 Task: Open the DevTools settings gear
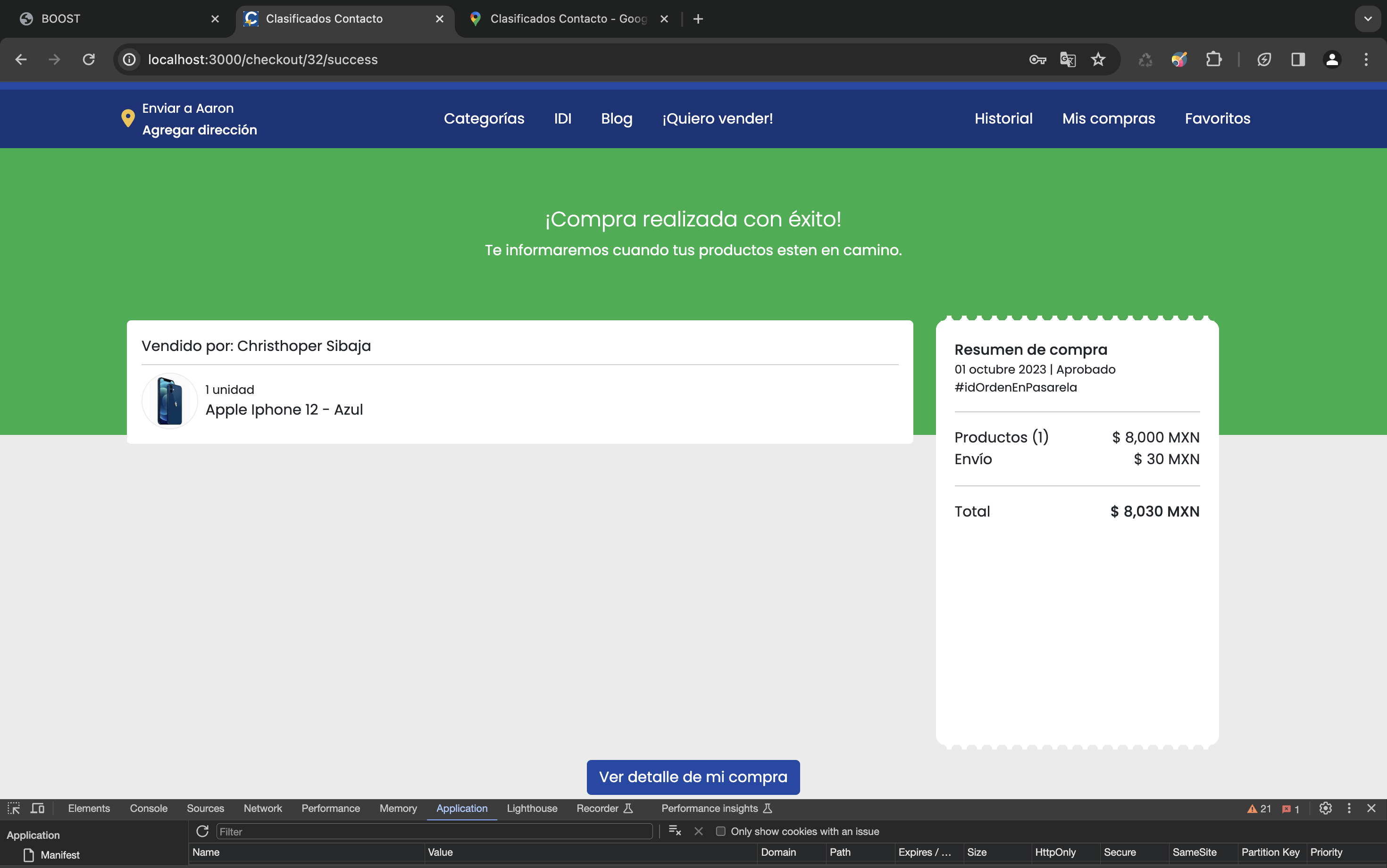click(x=1325, y=808)
